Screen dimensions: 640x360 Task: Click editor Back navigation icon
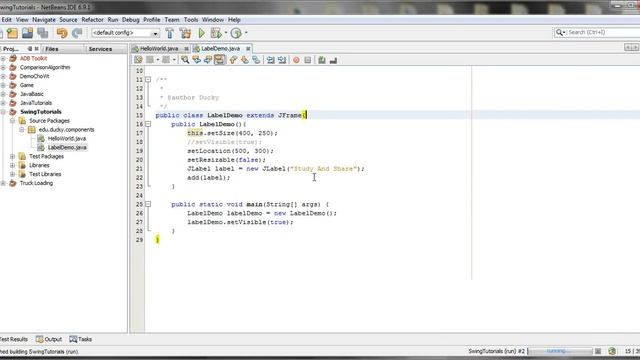tap(150, 60)
